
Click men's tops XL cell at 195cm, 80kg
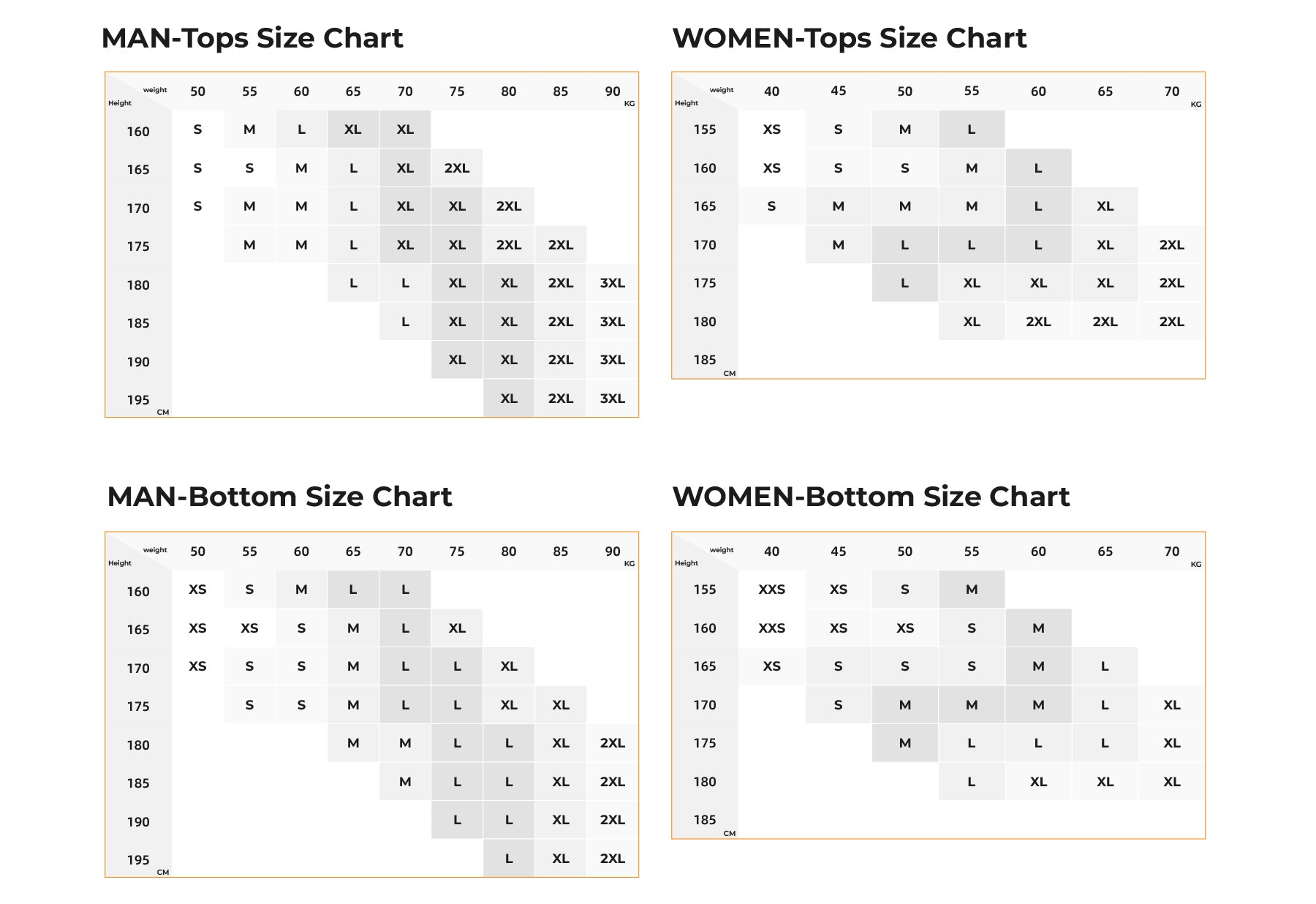[x=509, y=399]
